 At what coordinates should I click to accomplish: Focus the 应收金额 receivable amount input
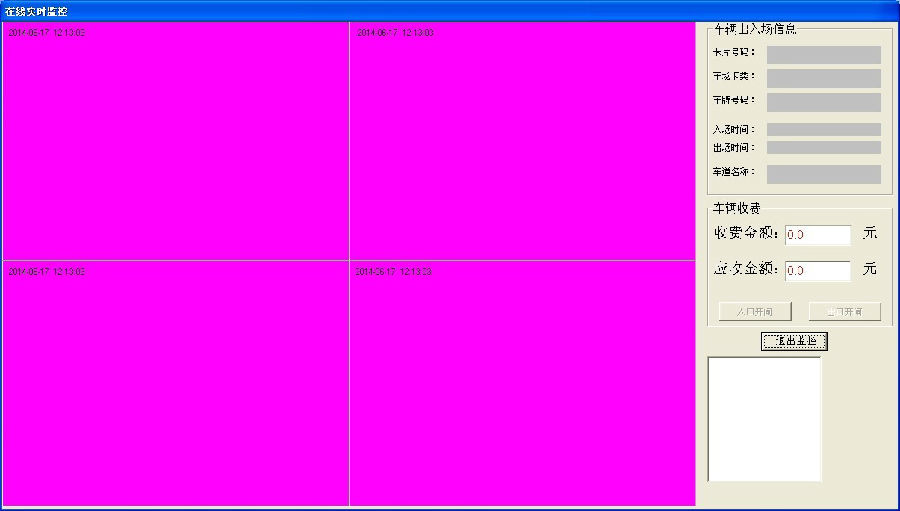pos(817,270)
